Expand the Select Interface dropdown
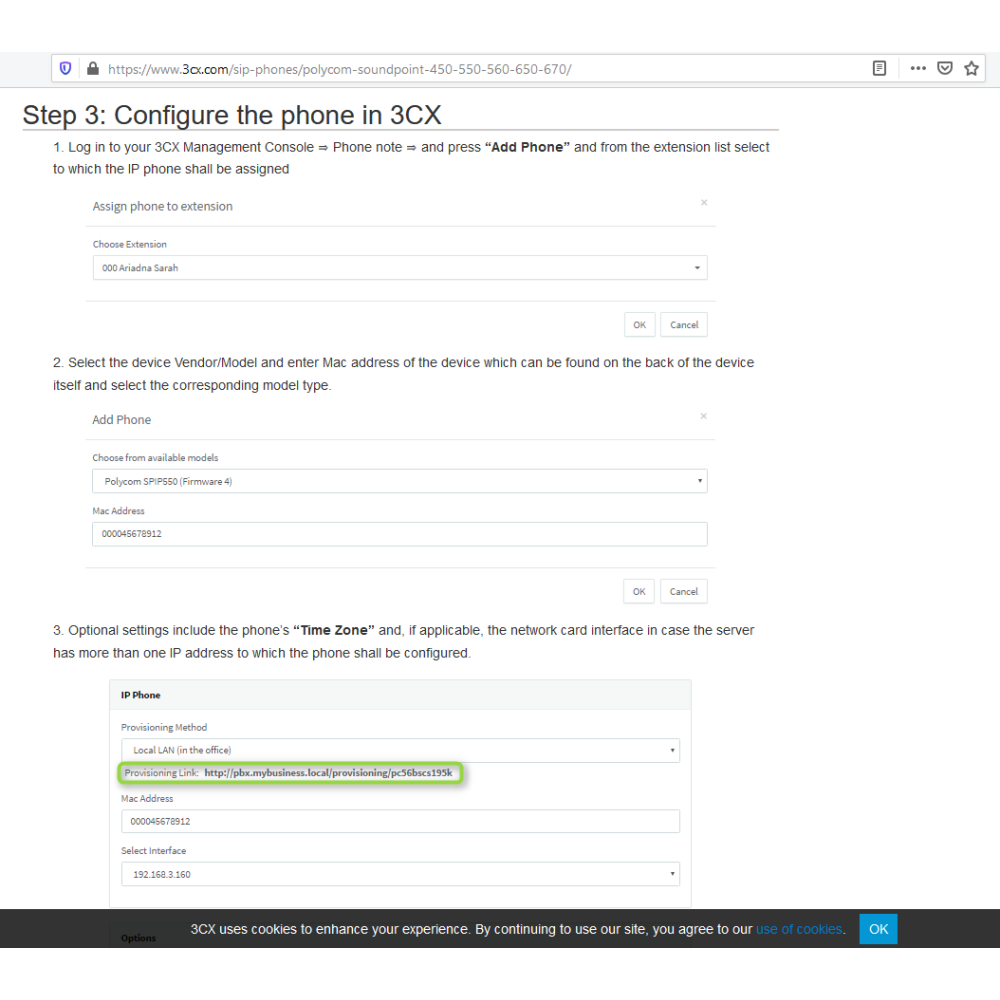 399,874
